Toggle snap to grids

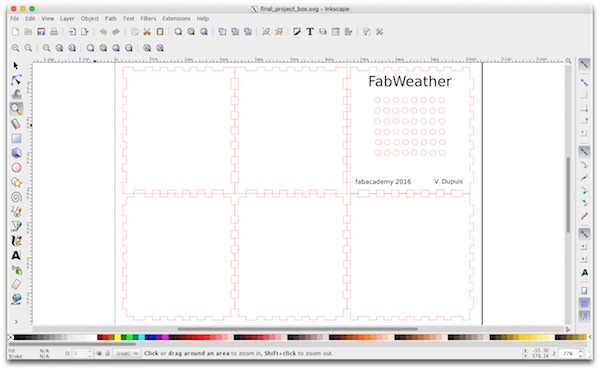(x=584, y=304)
